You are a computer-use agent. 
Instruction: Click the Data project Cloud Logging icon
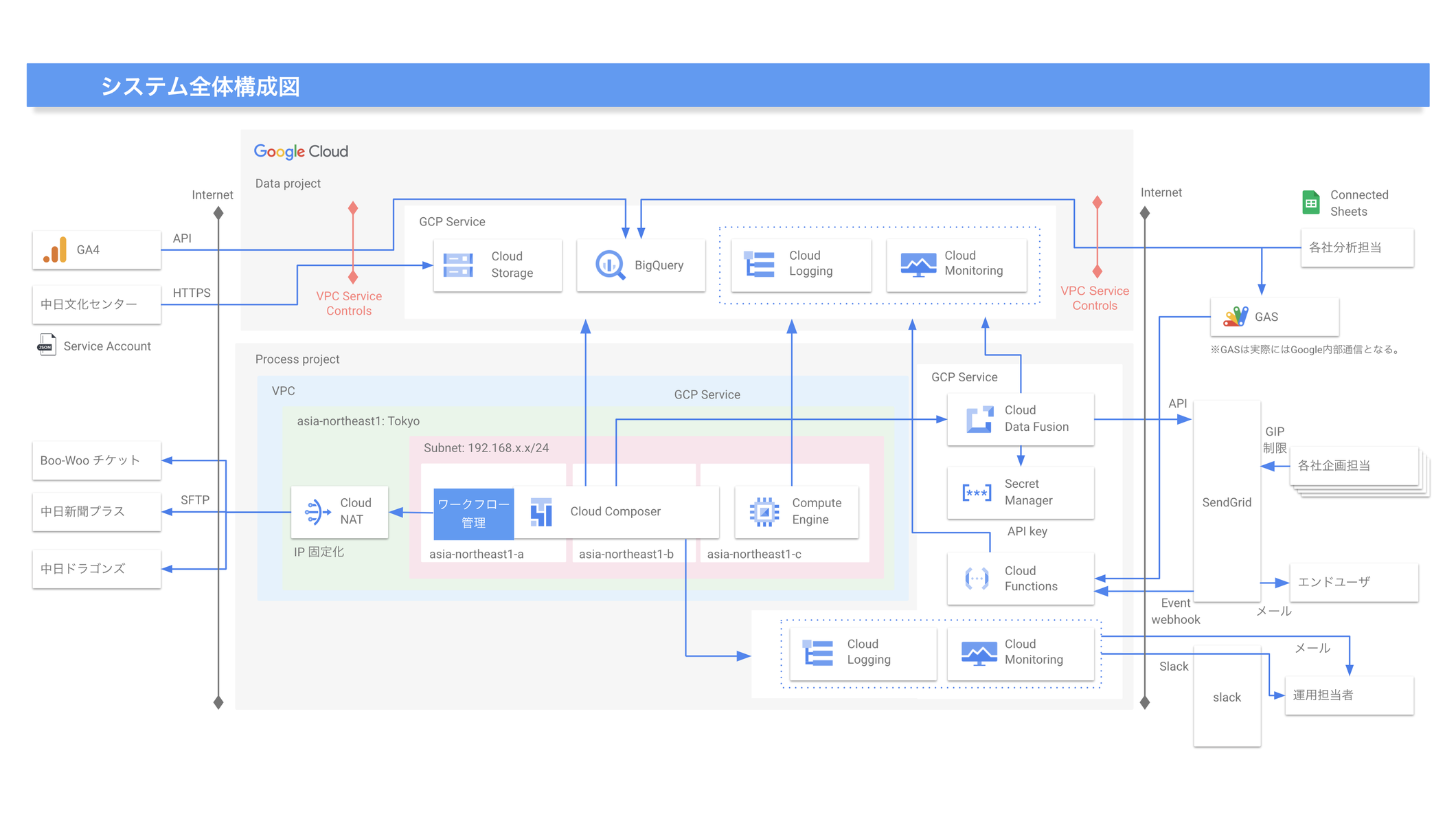760,264
